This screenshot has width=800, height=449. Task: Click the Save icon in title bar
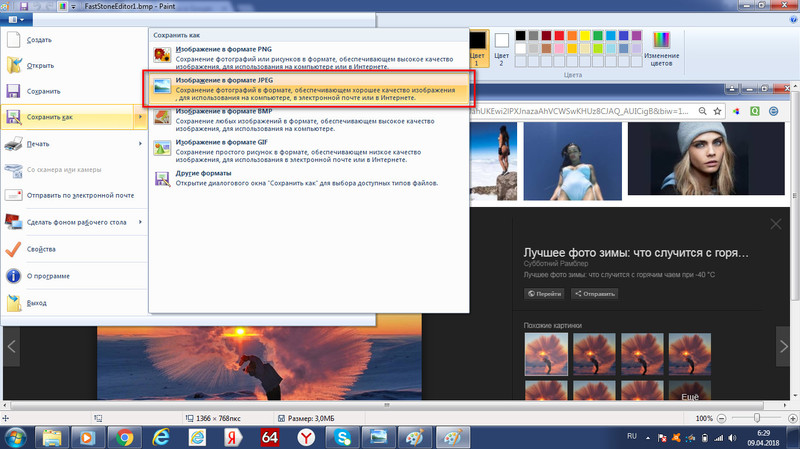[x=23, y=7]
